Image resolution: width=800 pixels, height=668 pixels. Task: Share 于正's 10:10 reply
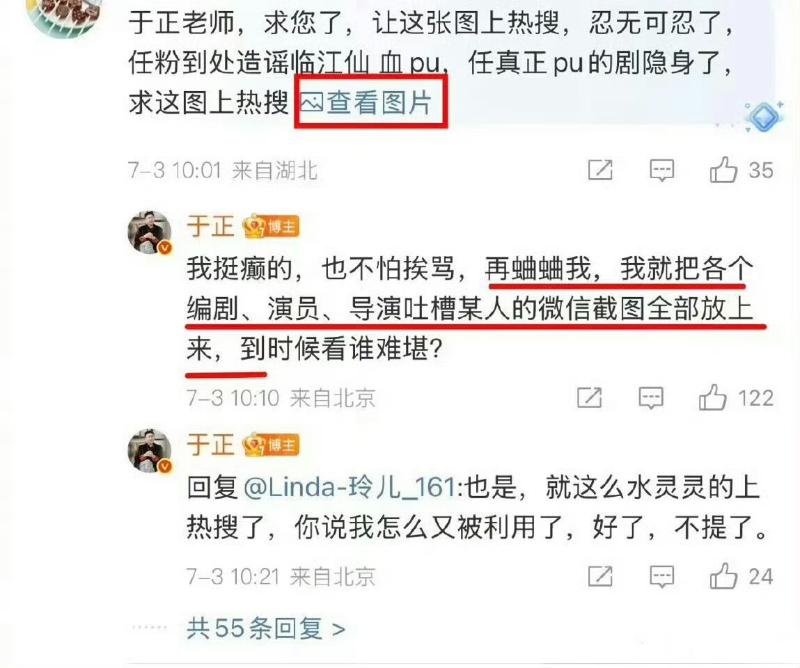click(589, 398)
